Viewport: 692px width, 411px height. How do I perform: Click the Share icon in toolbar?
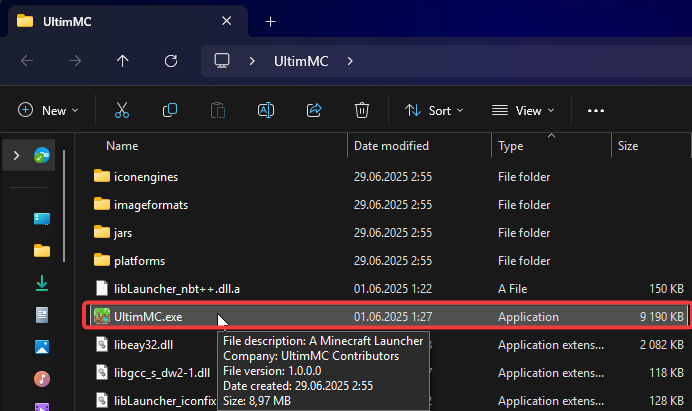pos(314,110)
